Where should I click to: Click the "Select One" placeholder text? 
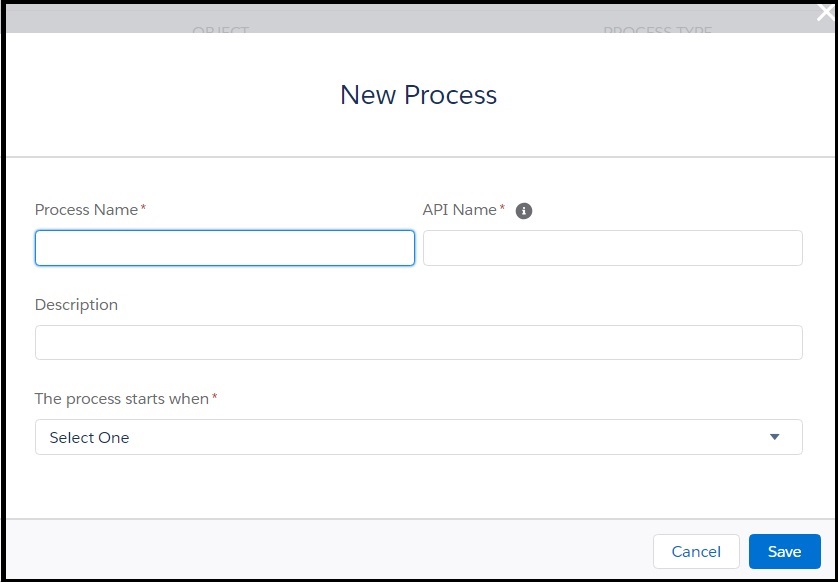pos(89,438)
